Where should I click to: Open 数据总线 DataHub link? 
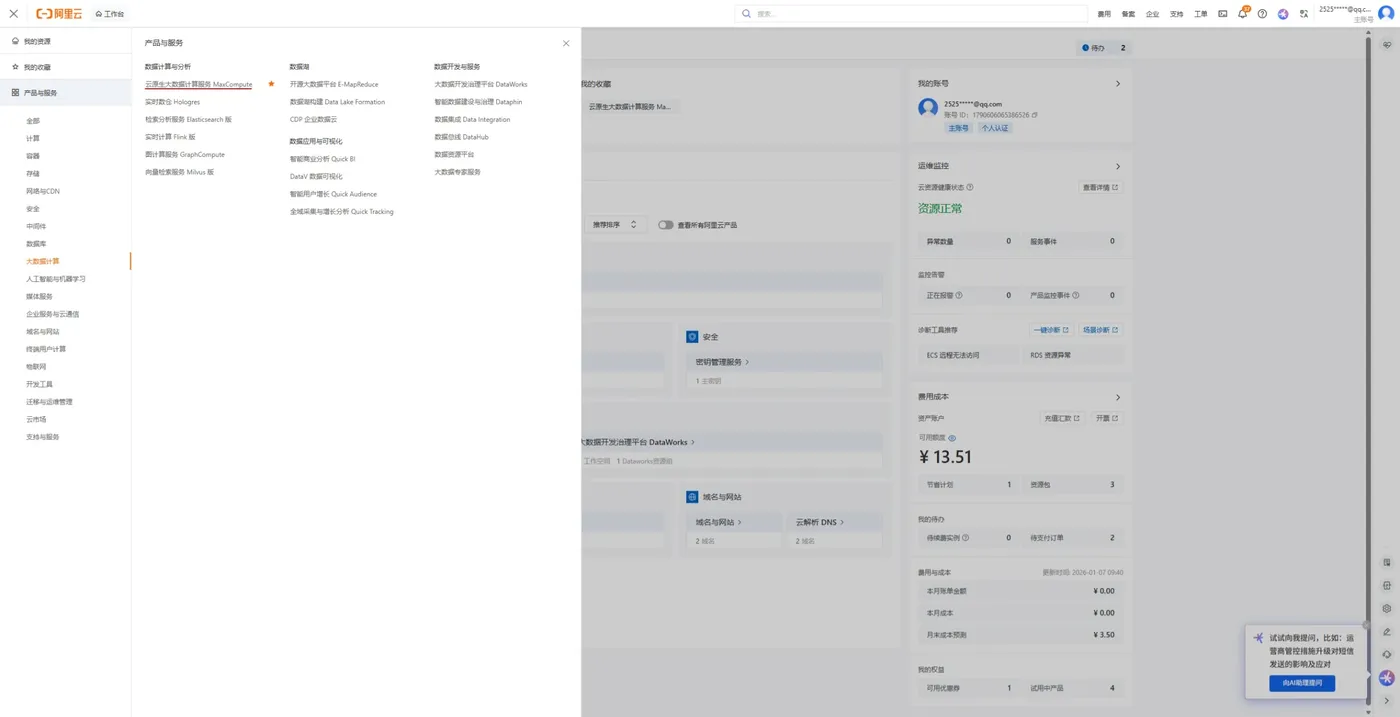click(461, 137)
